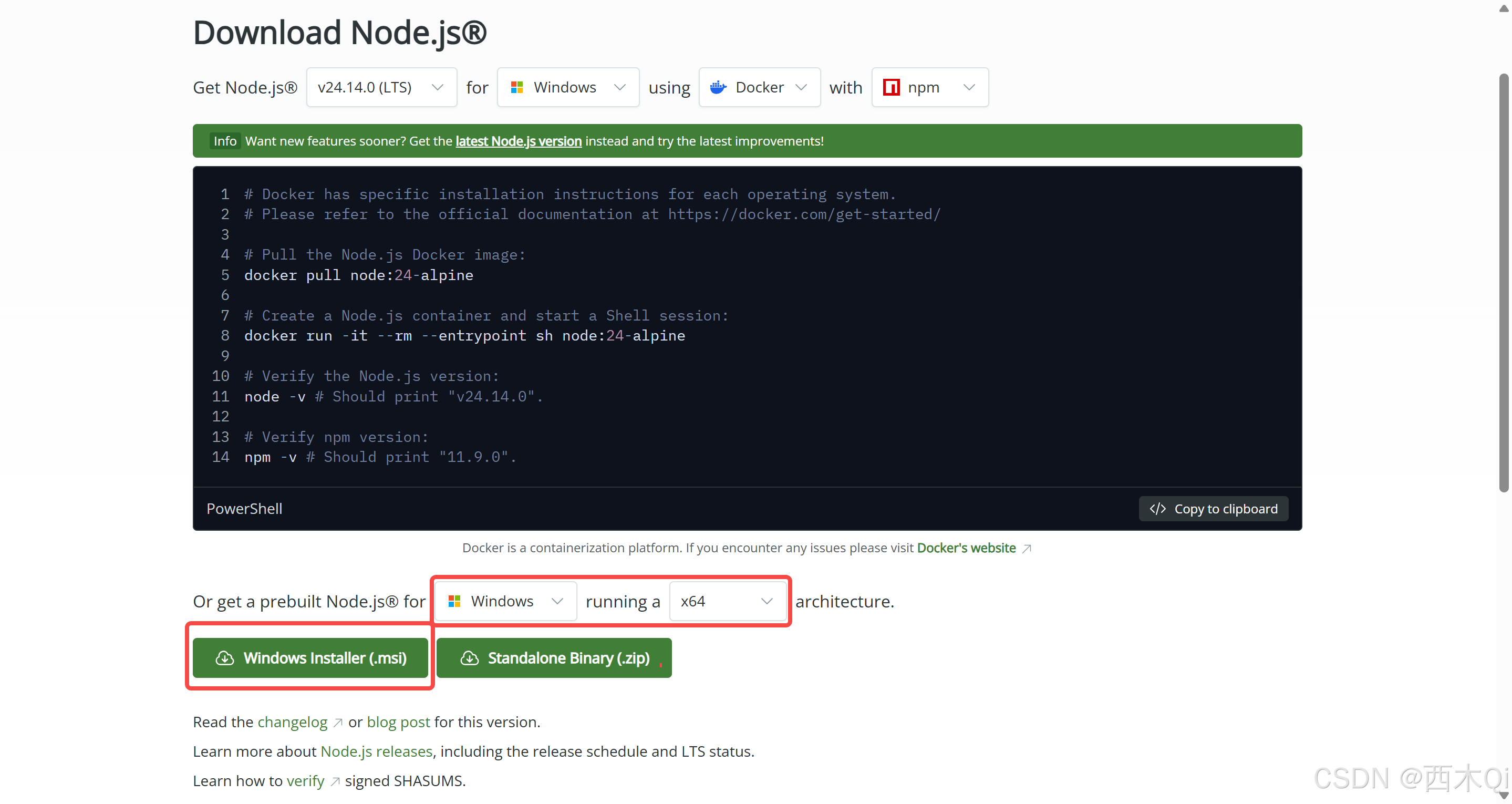This screenshot has width=1512, height=804.
Task: Click the red npm logo icon
Action: pyautogui.click(x=891, y=88)
